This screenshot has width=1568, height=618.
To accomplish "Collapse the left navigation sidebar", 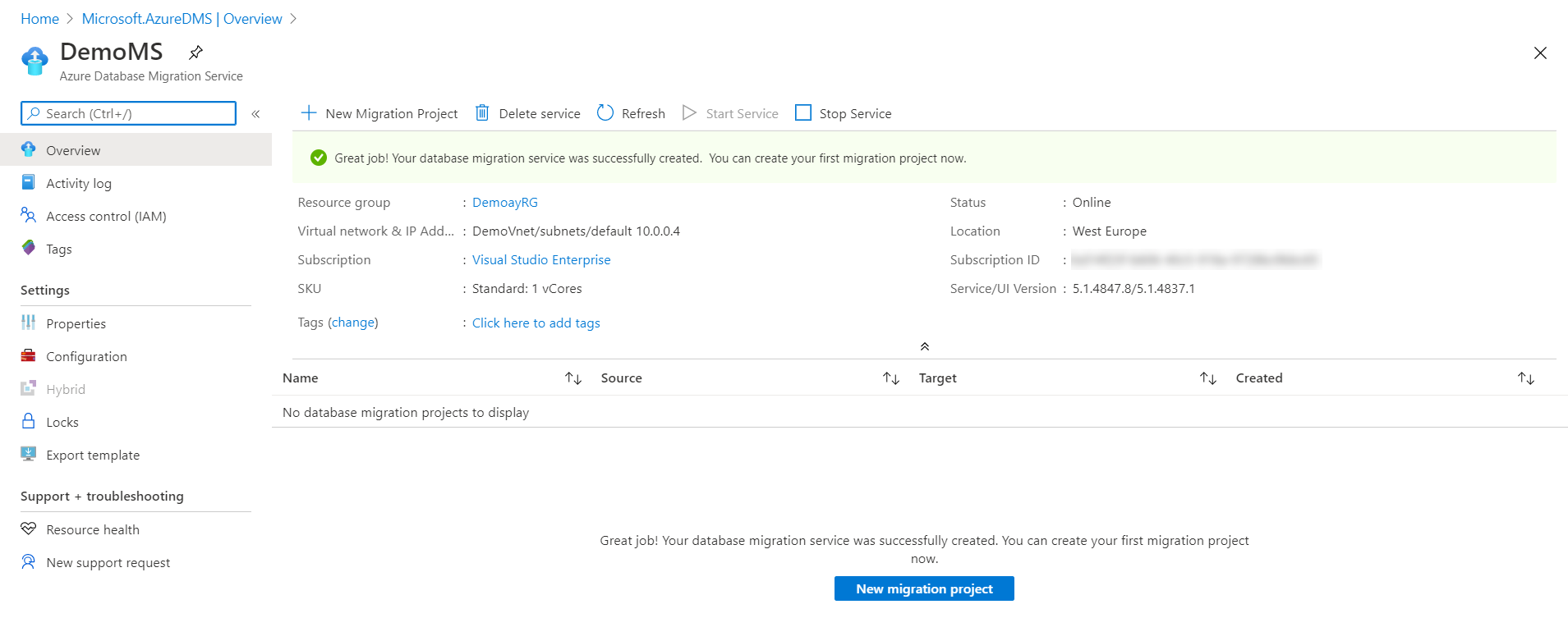I will (255, 114).
